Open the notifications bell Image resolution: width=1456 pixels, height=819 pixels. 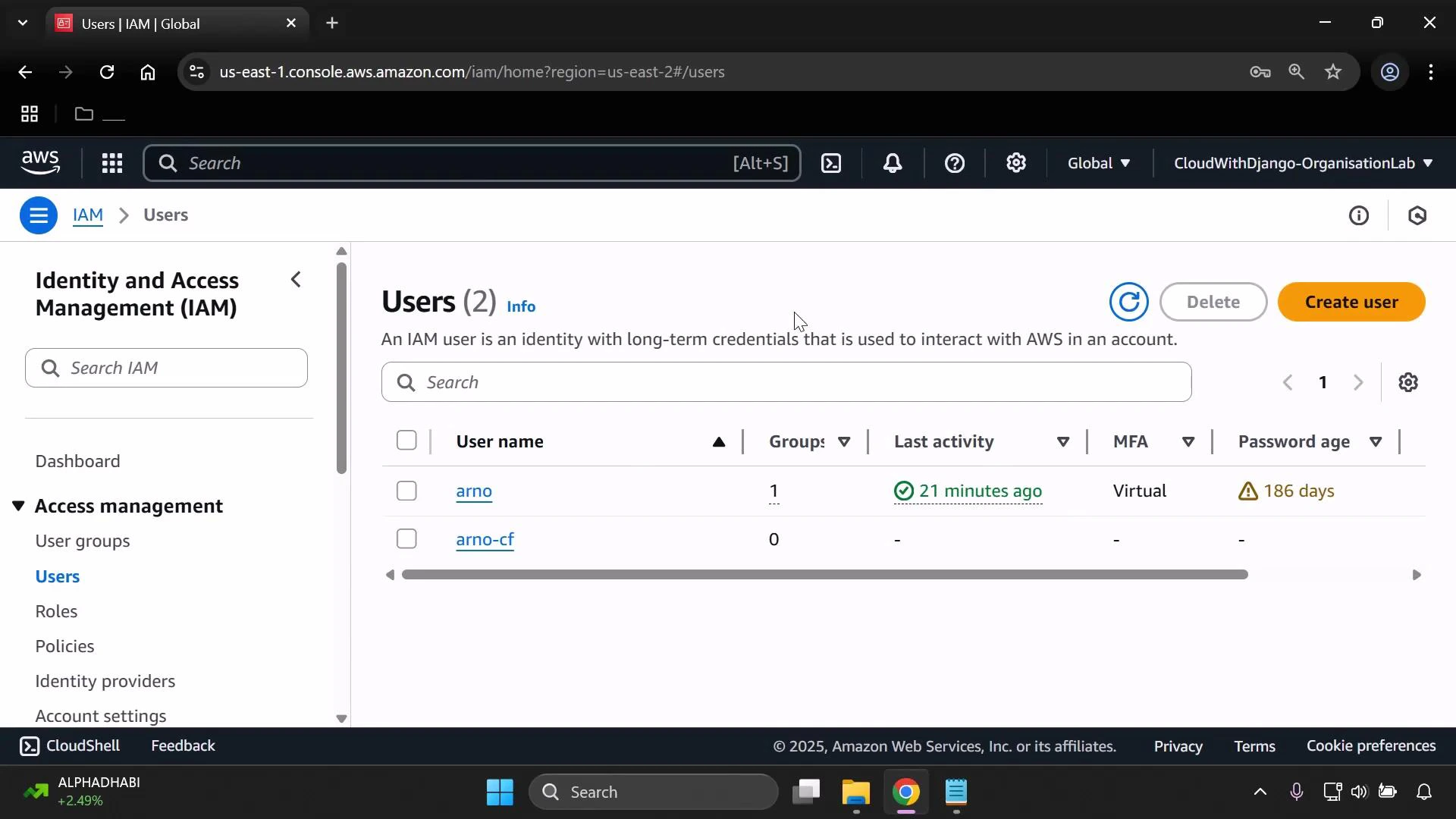[892, 163]
